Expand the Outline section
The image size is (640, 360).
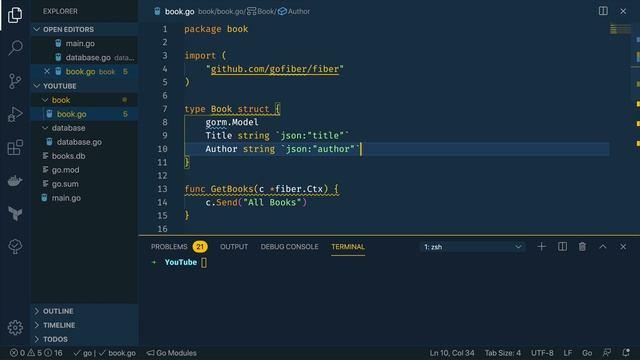[x=84, y=311]
